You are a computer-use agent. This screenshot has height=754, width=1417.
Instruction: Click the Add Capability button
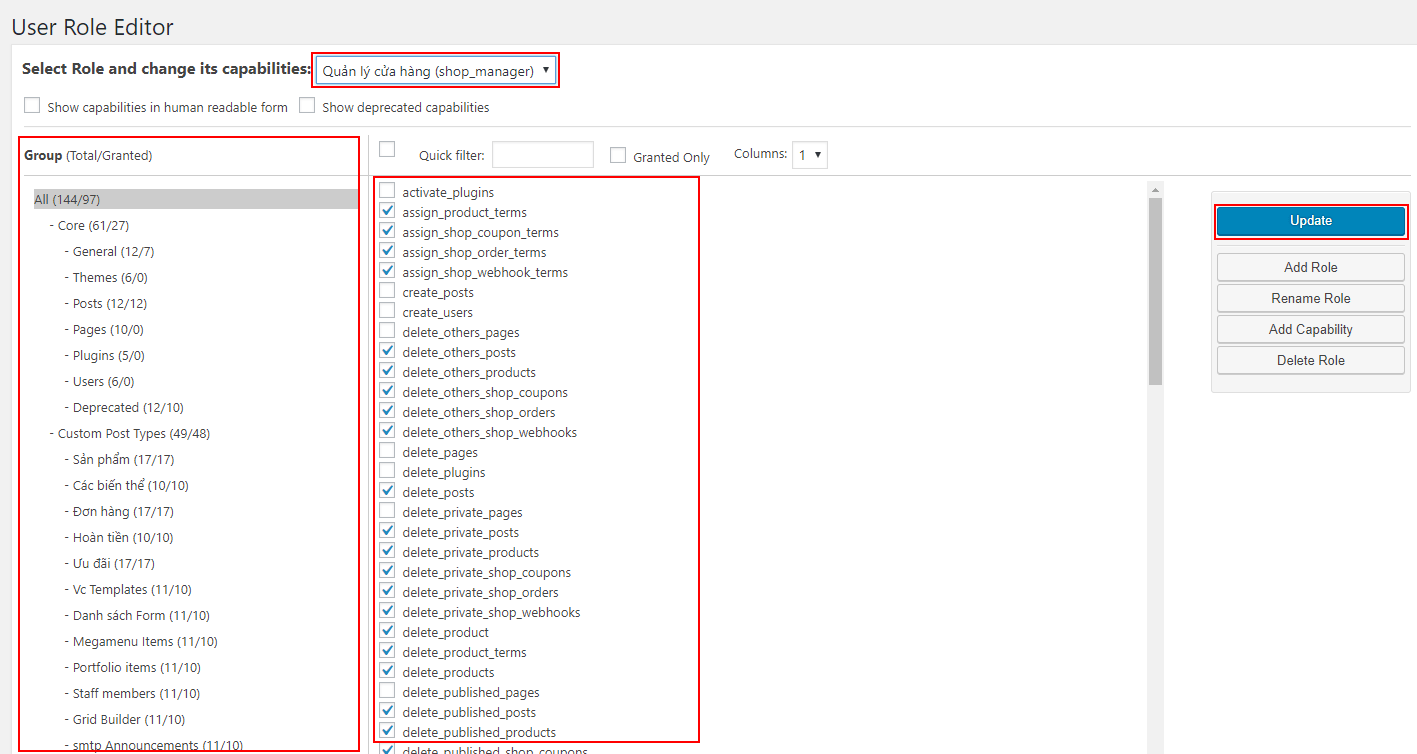point(1310,329)
